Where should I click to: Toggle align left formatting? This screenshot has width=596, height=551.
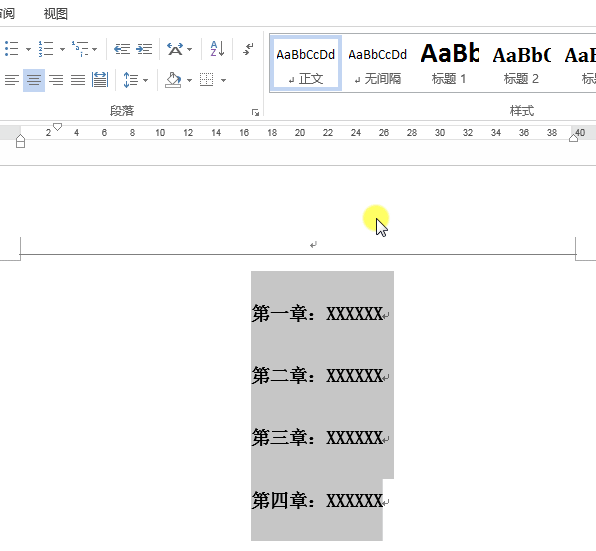pos(11,80)
